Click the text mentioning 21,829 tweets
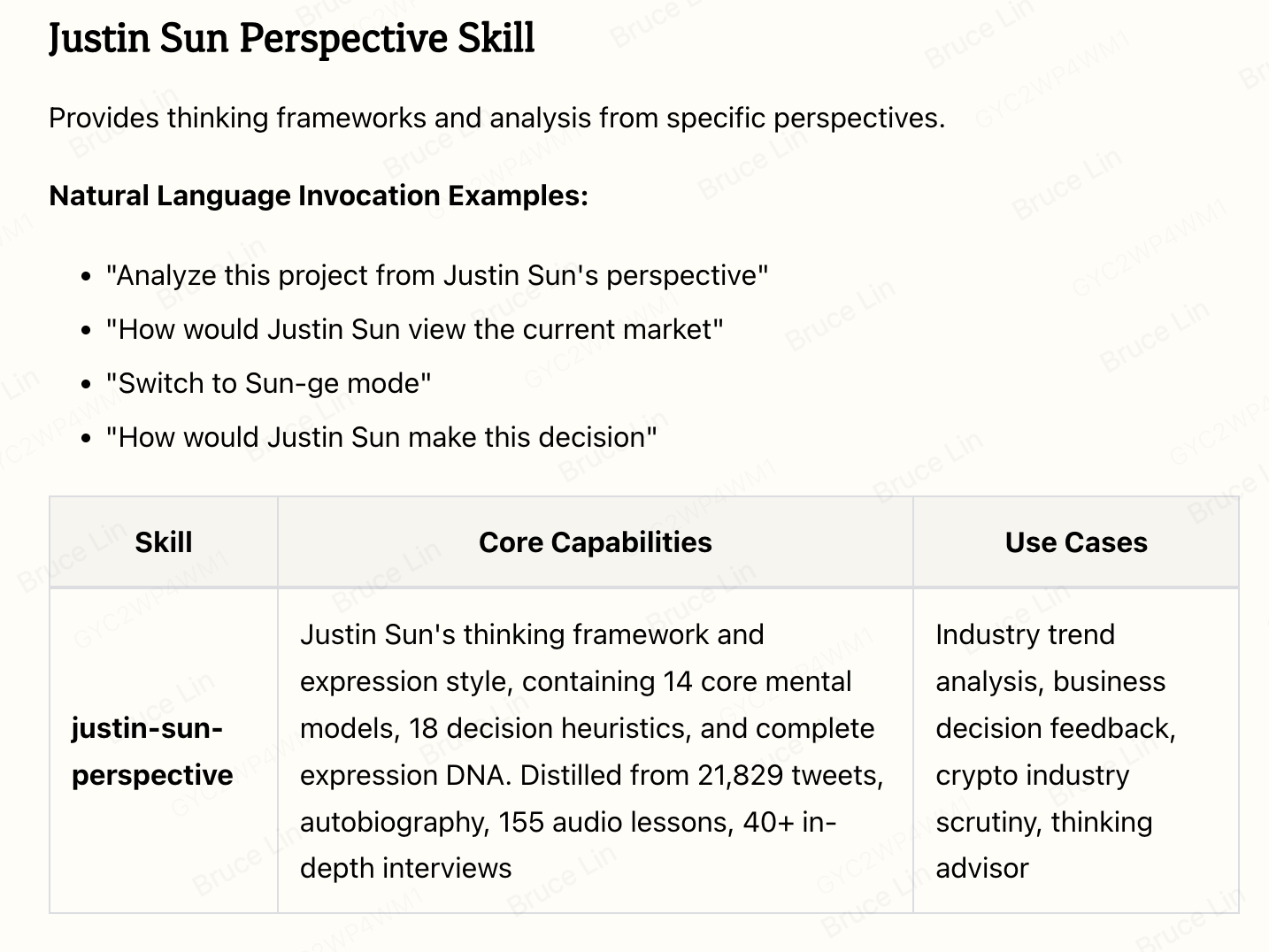This screenshot has width=1269, height=952. pos(790,775)
